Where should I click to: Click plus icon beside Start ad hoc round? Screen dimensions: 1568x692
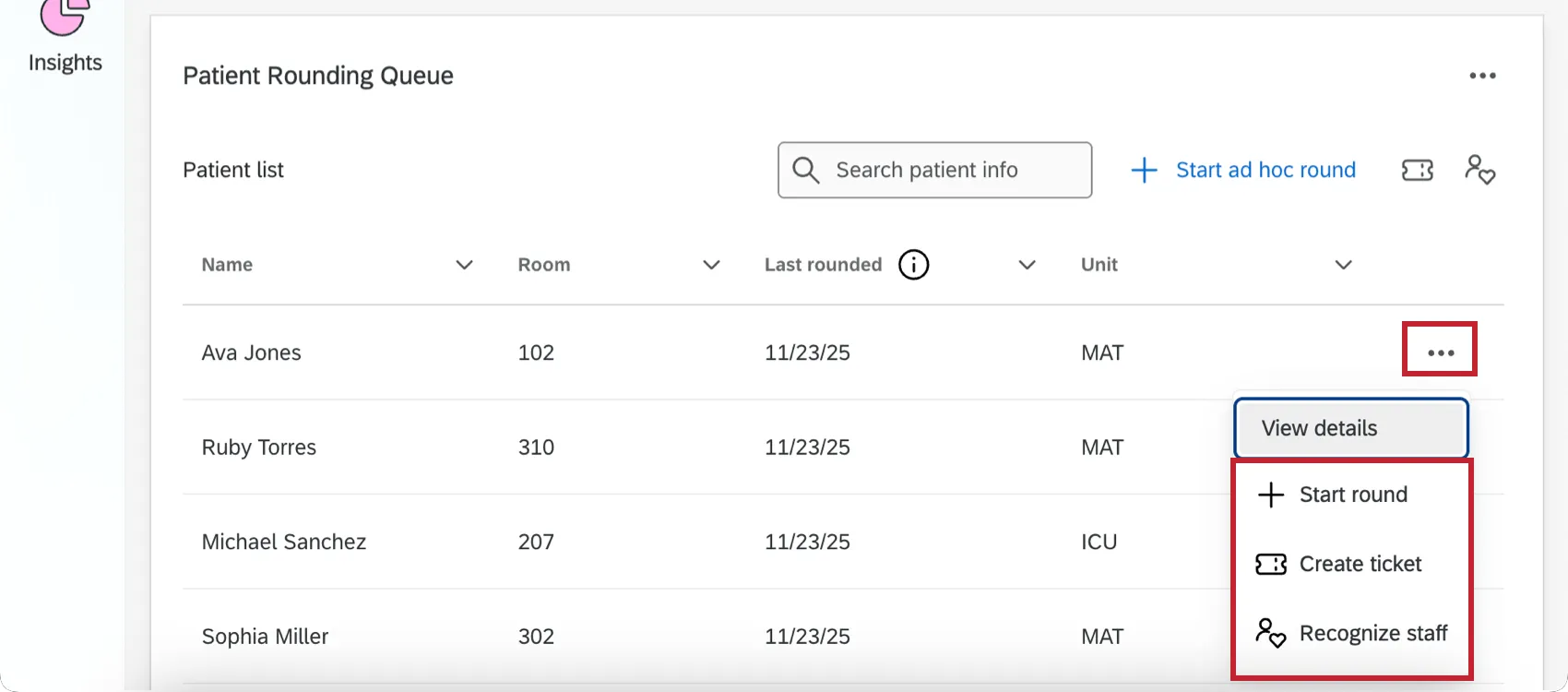tap(1144, 170)
